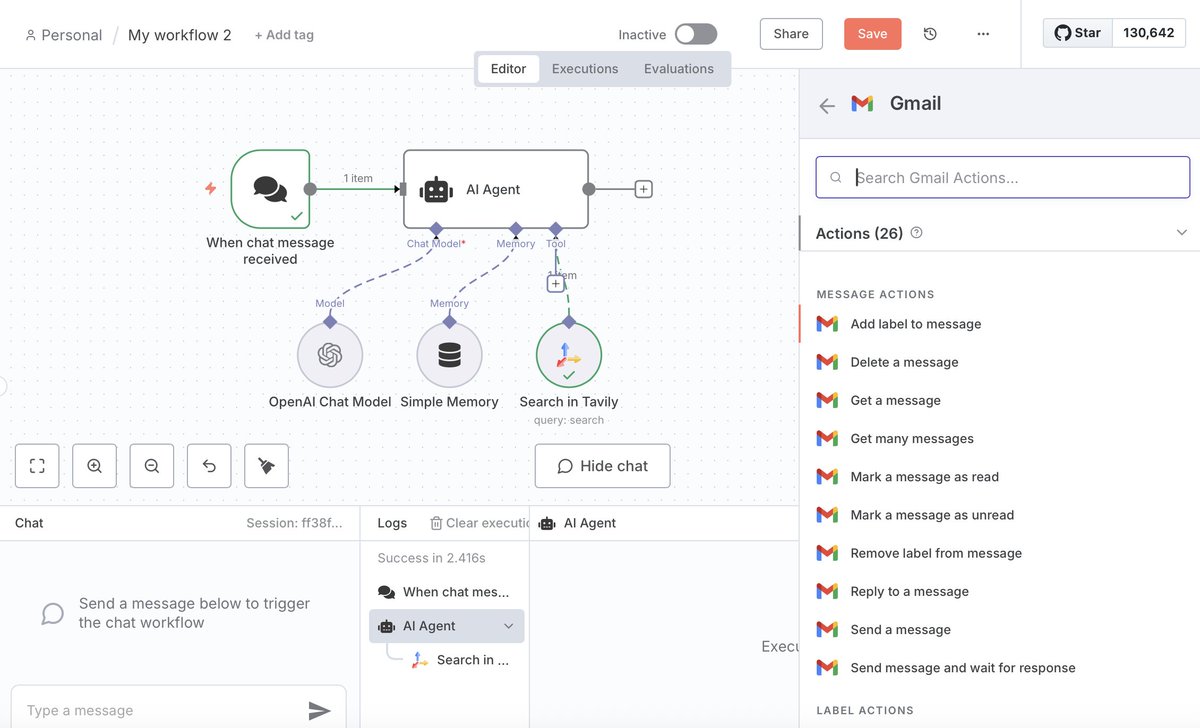Switch to the Evaluations tab
This screenshot has width=1200, height=728.
click(x=679, y=69)
